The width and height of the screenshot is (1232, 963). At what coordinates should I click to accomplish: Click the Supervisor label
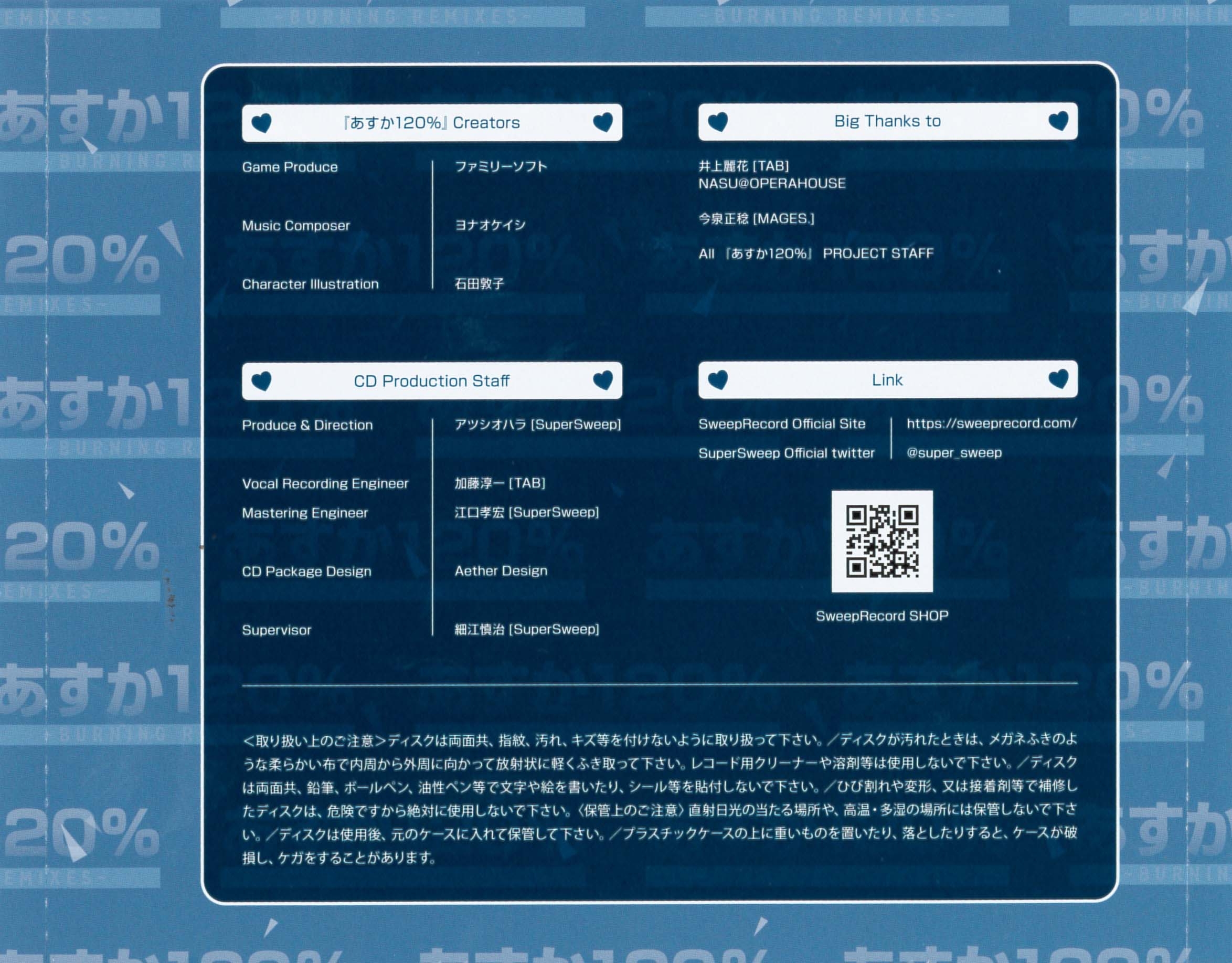[x=277, y=630]
